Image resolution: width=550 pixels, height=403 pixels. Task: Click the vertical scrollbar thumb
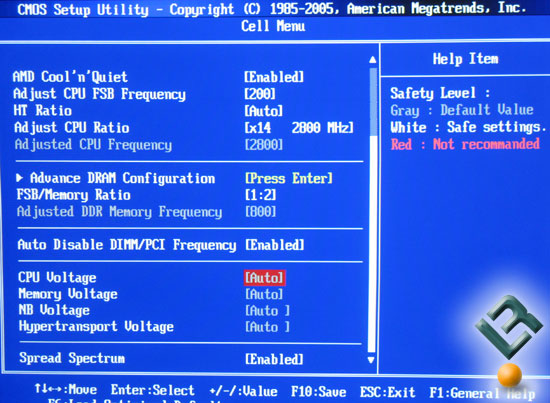[373, 102]
